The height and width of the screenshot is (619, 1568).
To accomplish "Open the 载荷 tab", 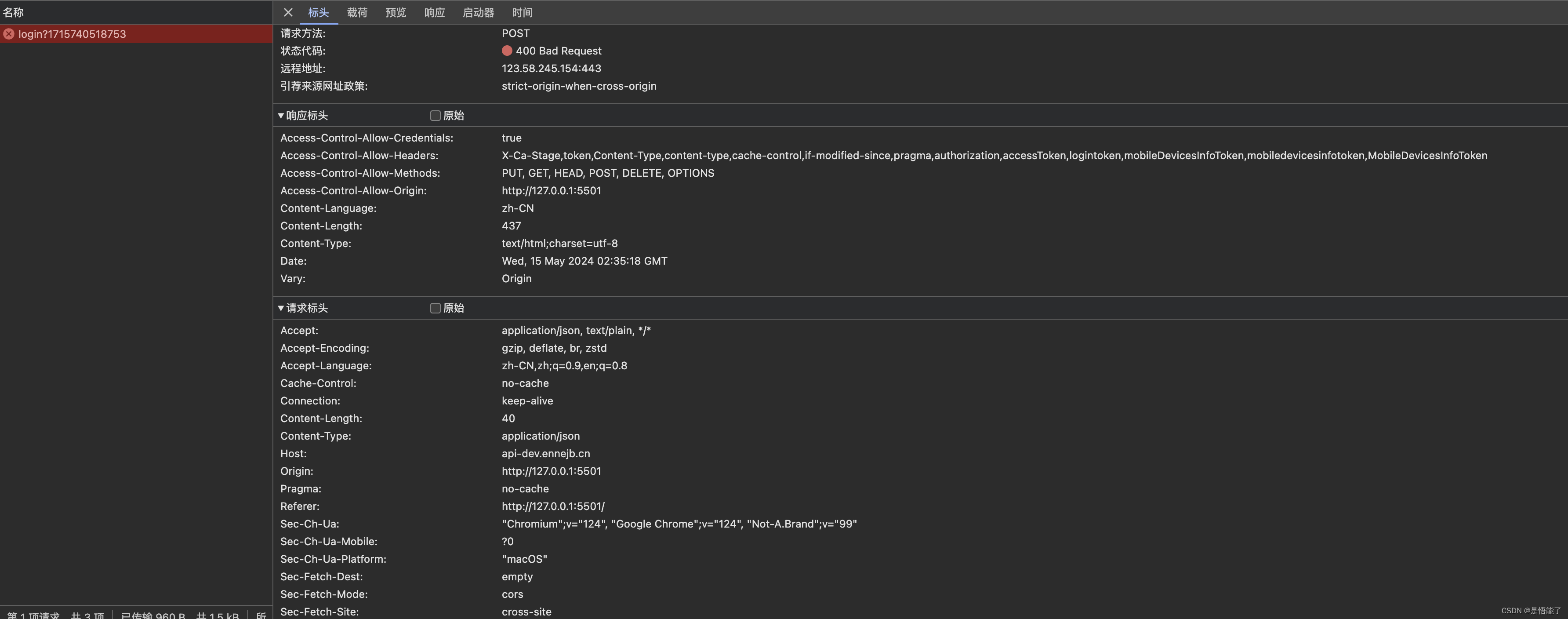I will tap(357, 12).
